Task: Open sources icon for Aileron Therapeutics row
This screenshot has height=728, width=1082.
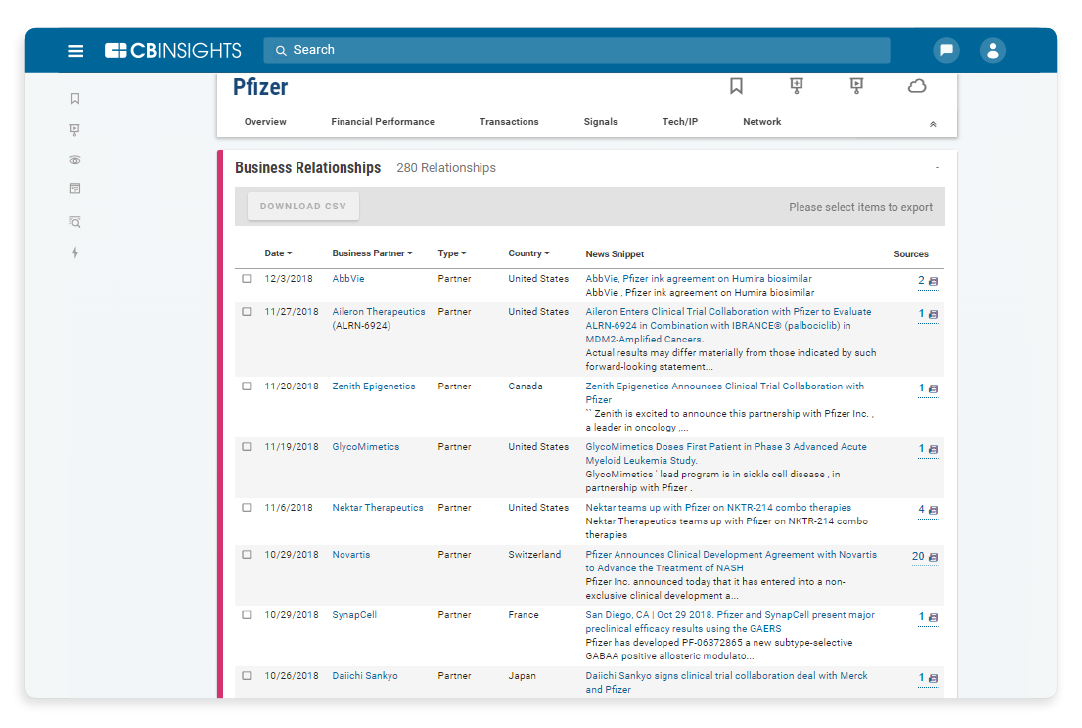Action: click(x=934, y=314)
